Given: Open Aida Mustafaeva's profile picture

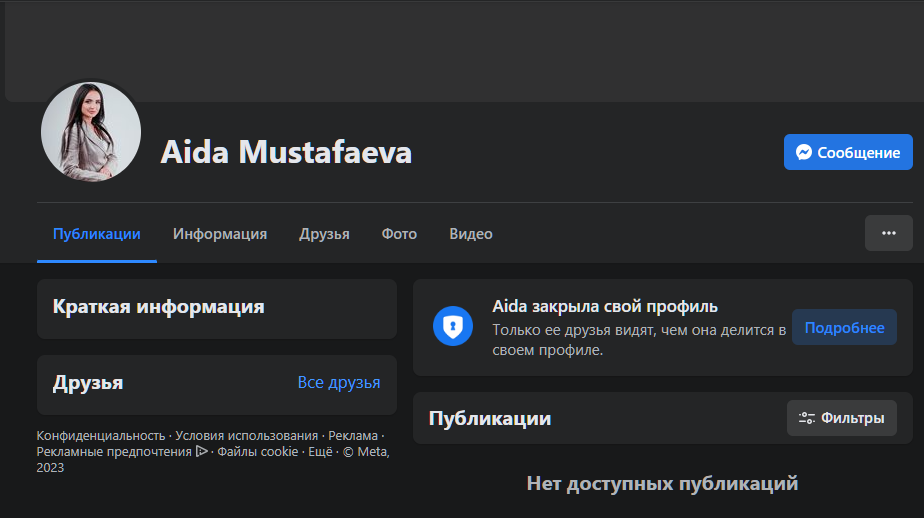Looking at the screenshot, I should pos(91,131).
